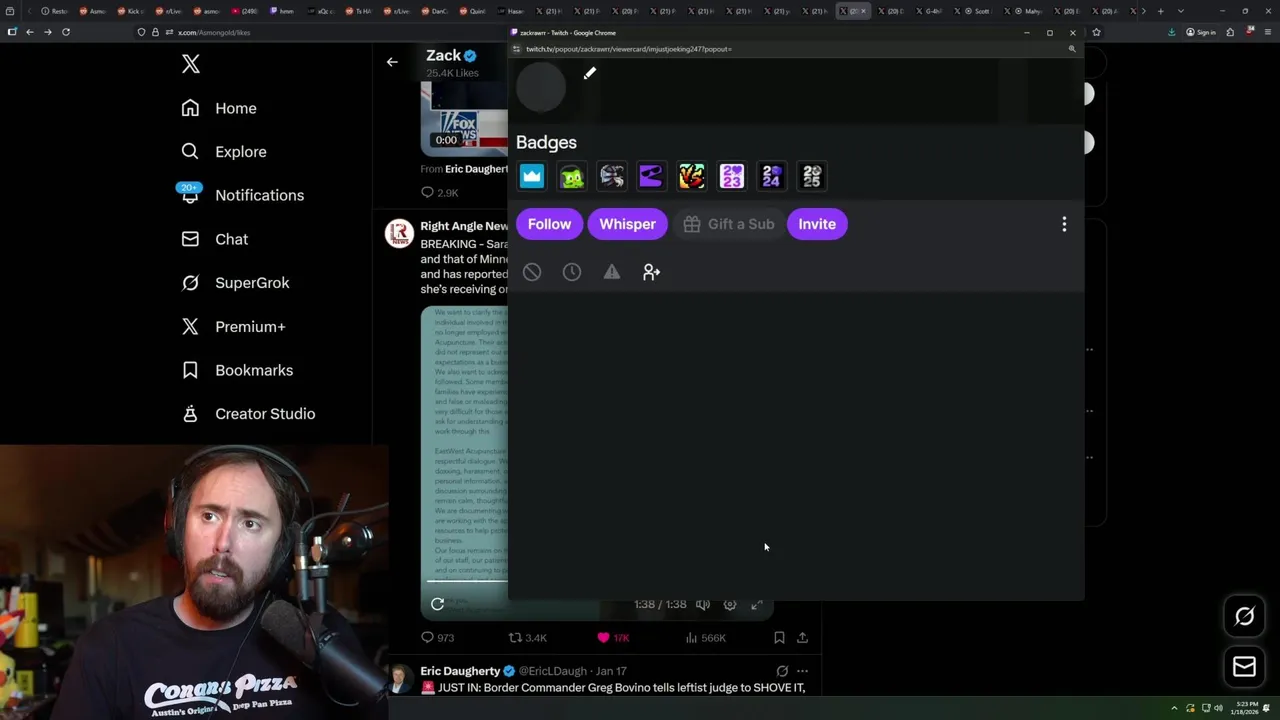The image size is (1280, 720).
Task: Open video settings gear icon
Action: (730, 604)
